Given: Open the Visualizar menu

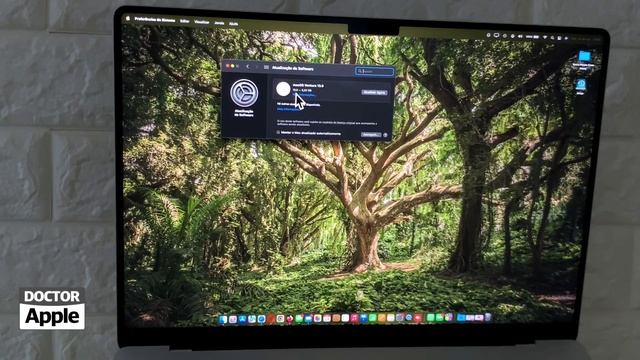Looking at the screenshot, I should click(x=202, y=22).
